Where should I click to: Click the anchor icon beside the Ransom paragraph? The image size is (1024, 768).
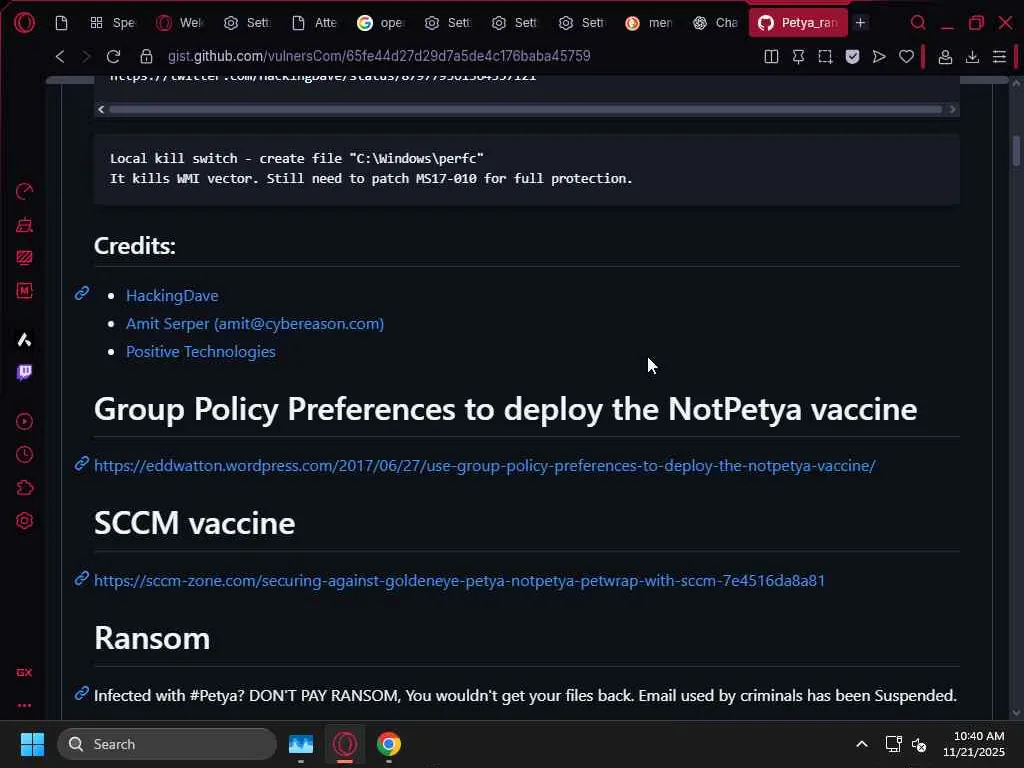coord(82,693)
